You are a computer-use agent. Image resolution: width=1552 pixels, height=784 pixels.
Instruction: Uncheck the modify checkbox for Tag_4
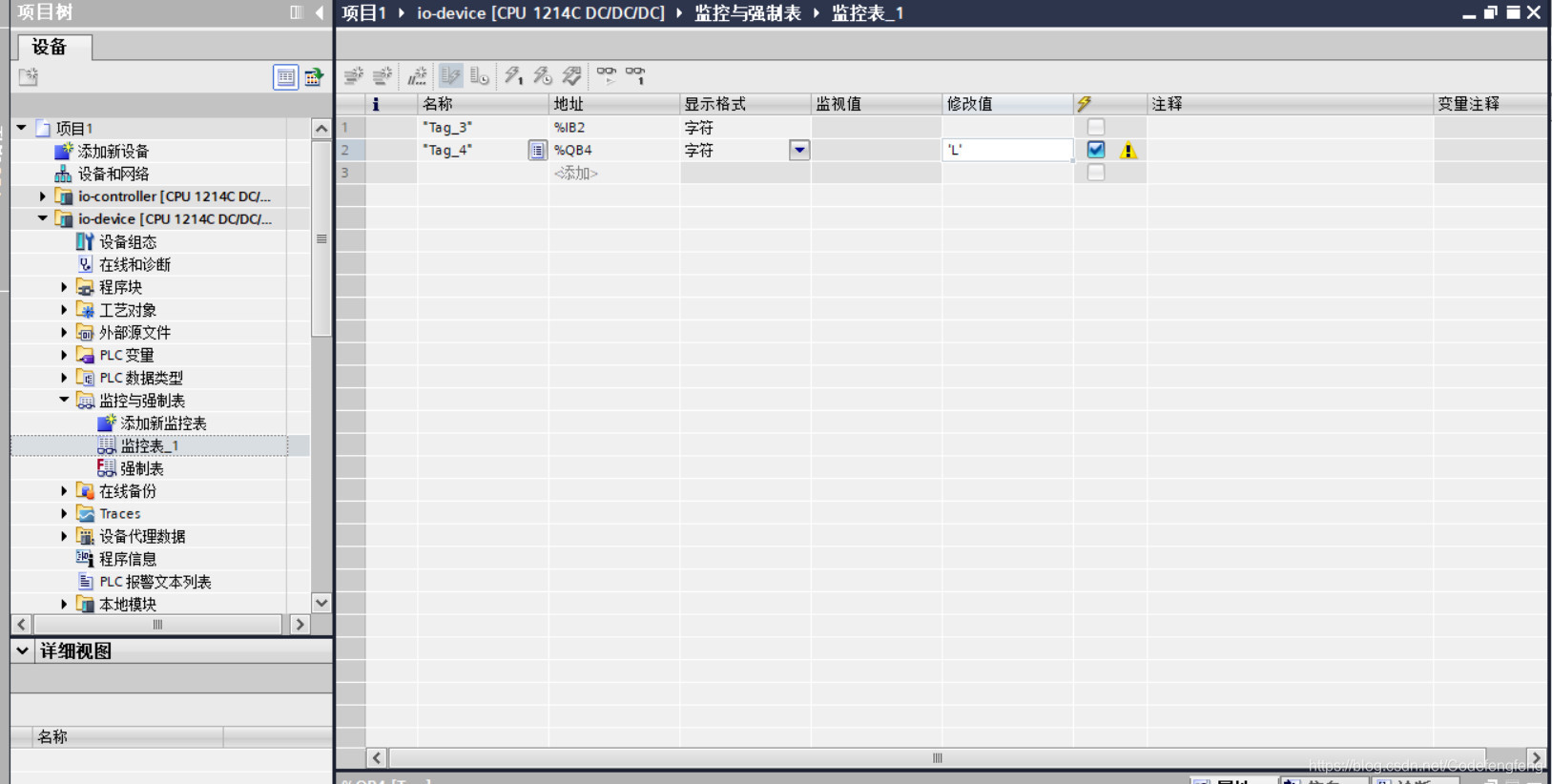pyautogui.click(x=1096, y=150)
